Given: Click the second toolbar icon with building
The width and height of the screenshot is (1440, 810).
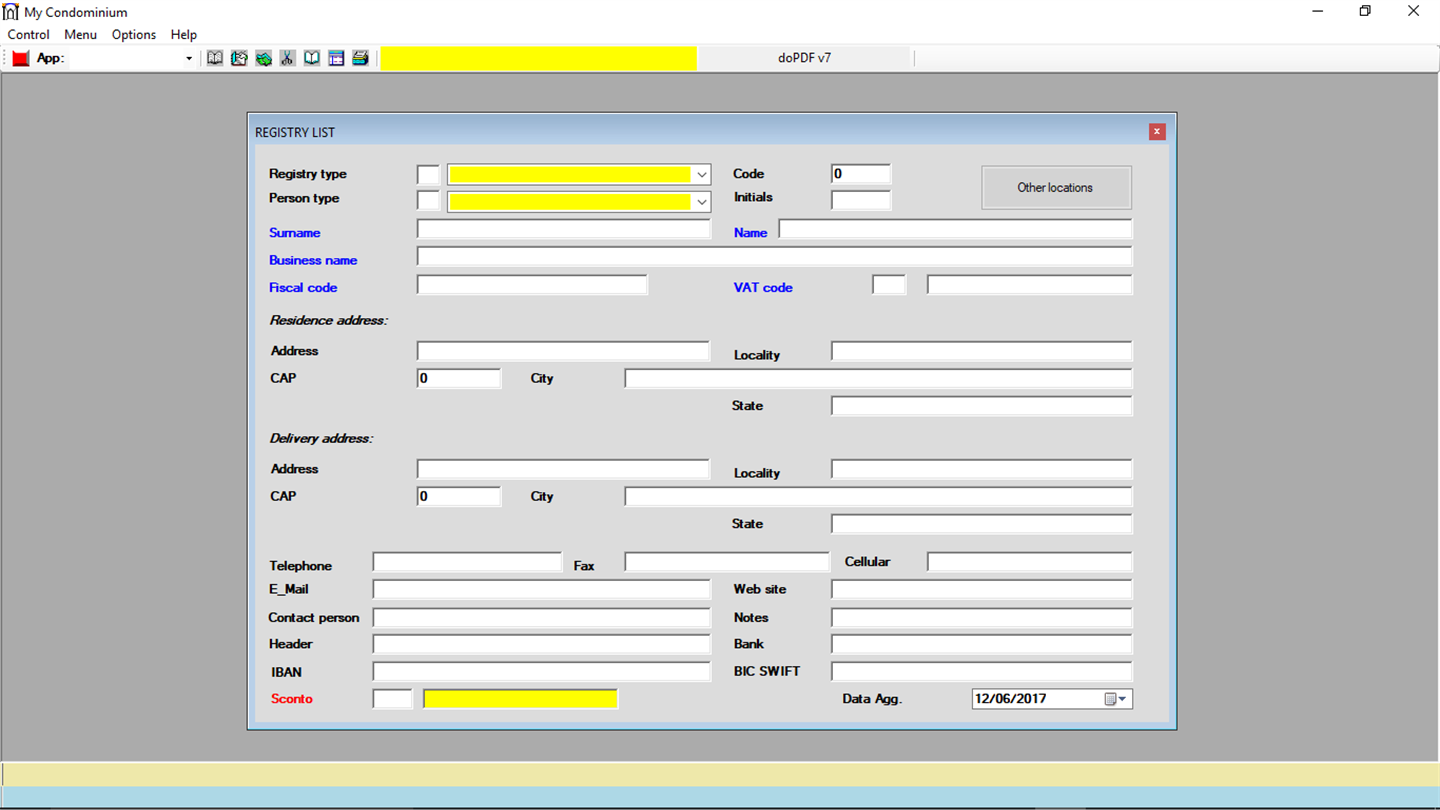Looking at the screenshot, I should point(239,58).
